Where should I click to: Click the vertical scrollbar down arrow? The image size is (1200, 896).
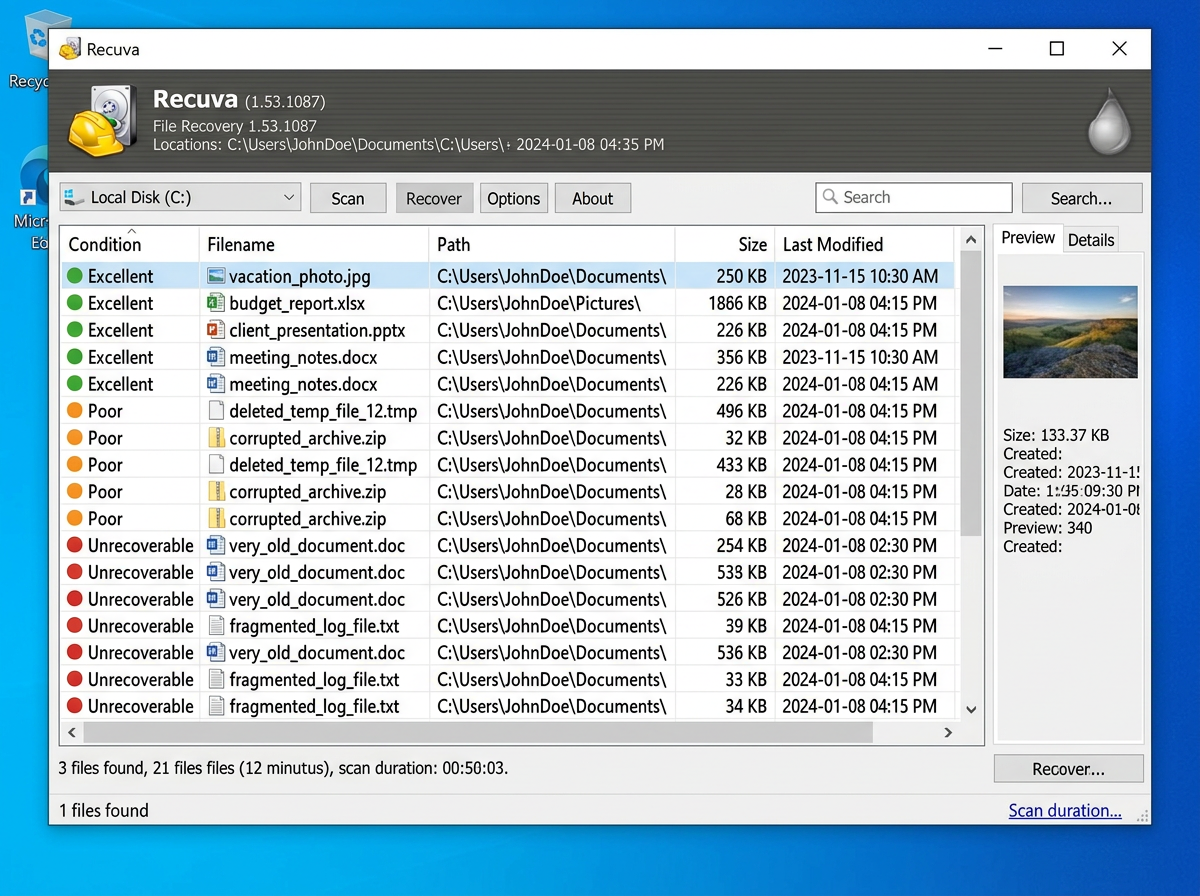point(970,709)
